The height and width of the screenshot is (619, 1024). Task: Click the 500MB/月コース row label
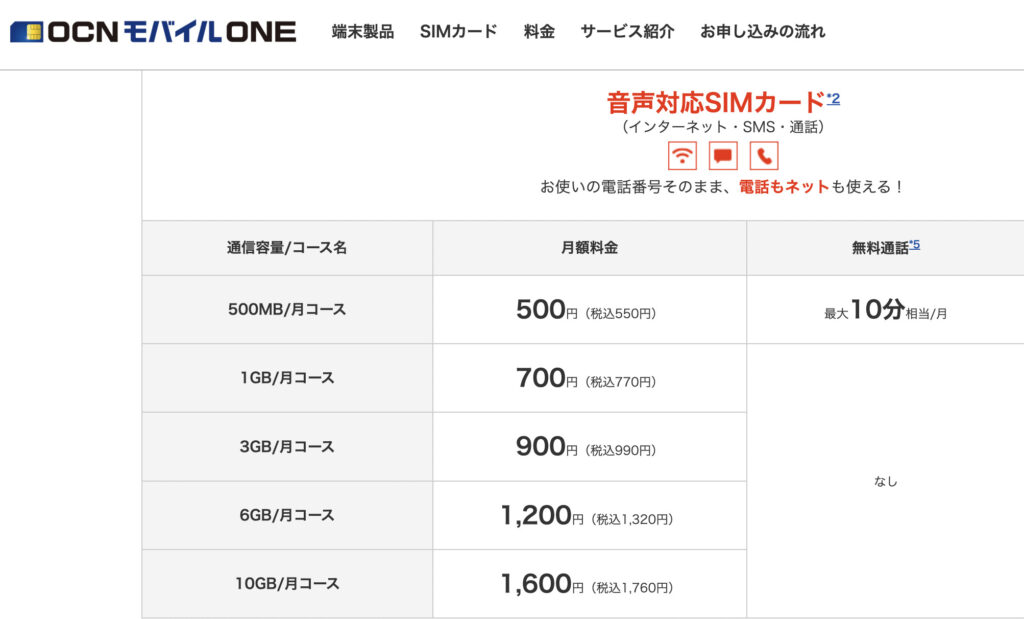coord(287,310)
